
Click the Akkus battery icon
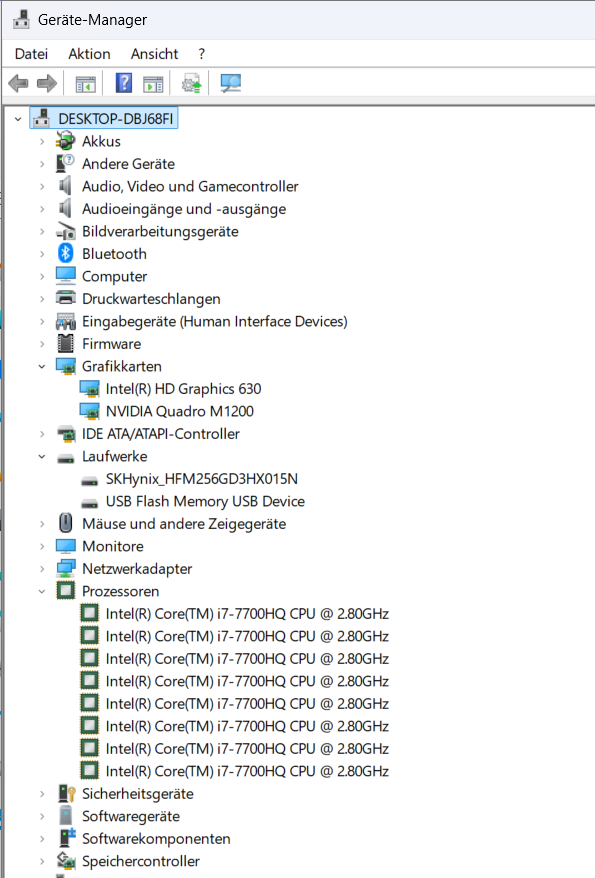click(x=65, y=141)
